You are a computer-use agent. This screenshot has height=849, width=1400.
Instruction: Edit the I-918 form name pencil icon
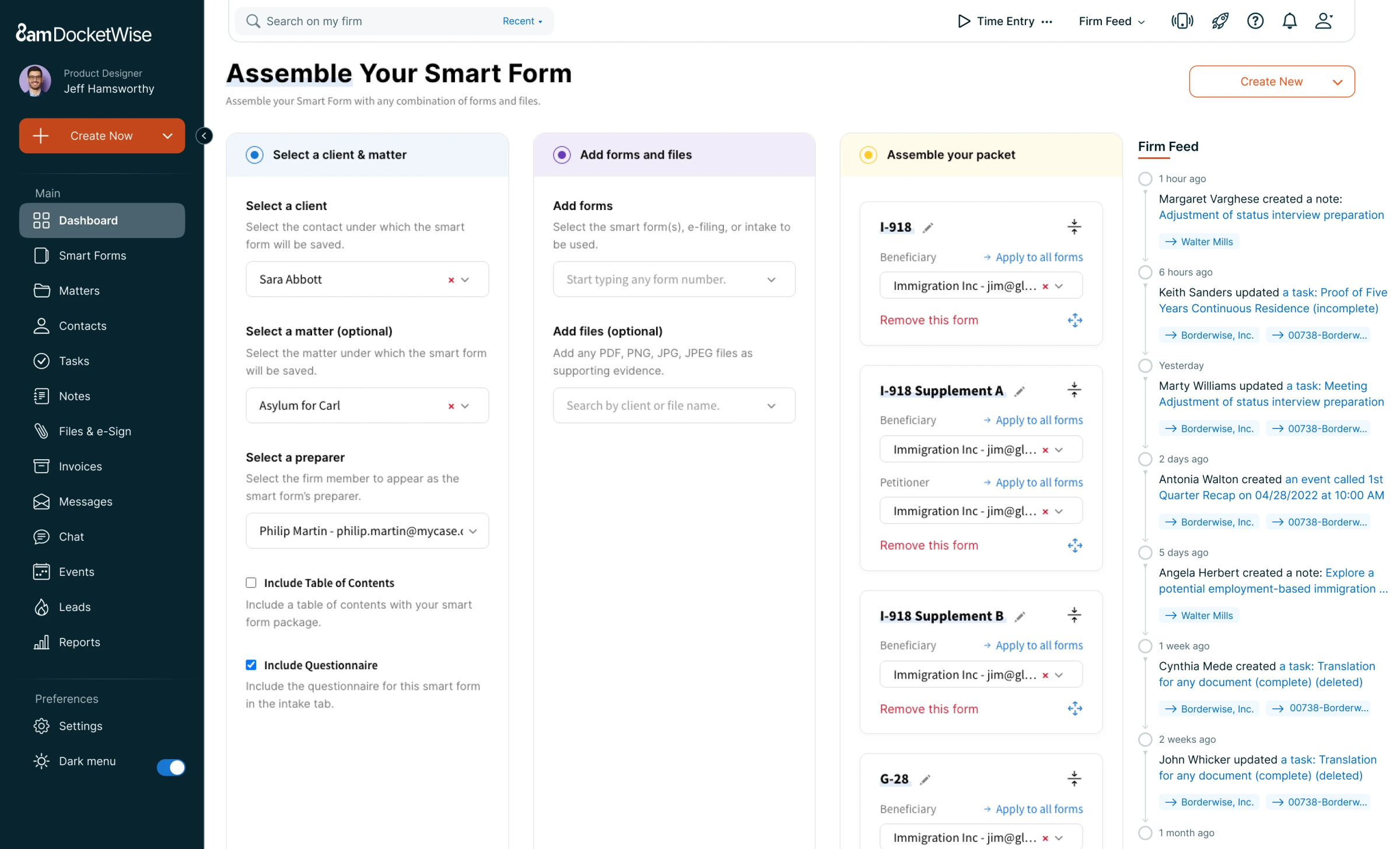(928, 228)
